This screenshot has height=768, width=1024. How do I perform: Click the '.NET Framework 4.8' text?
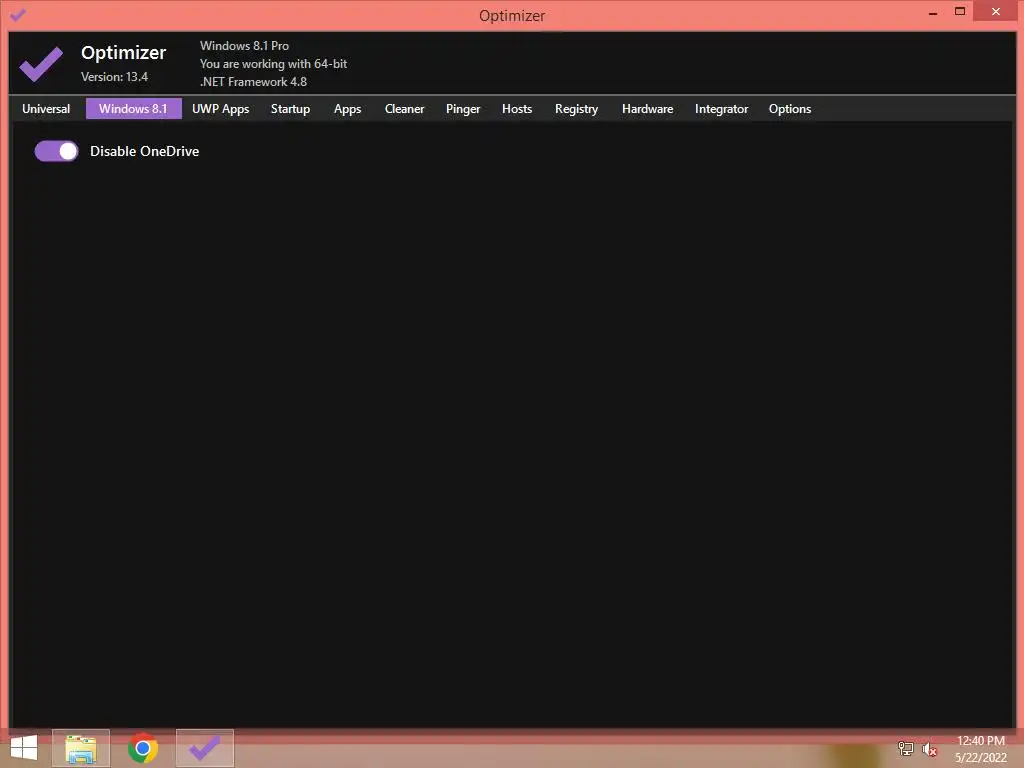point(253,82)
